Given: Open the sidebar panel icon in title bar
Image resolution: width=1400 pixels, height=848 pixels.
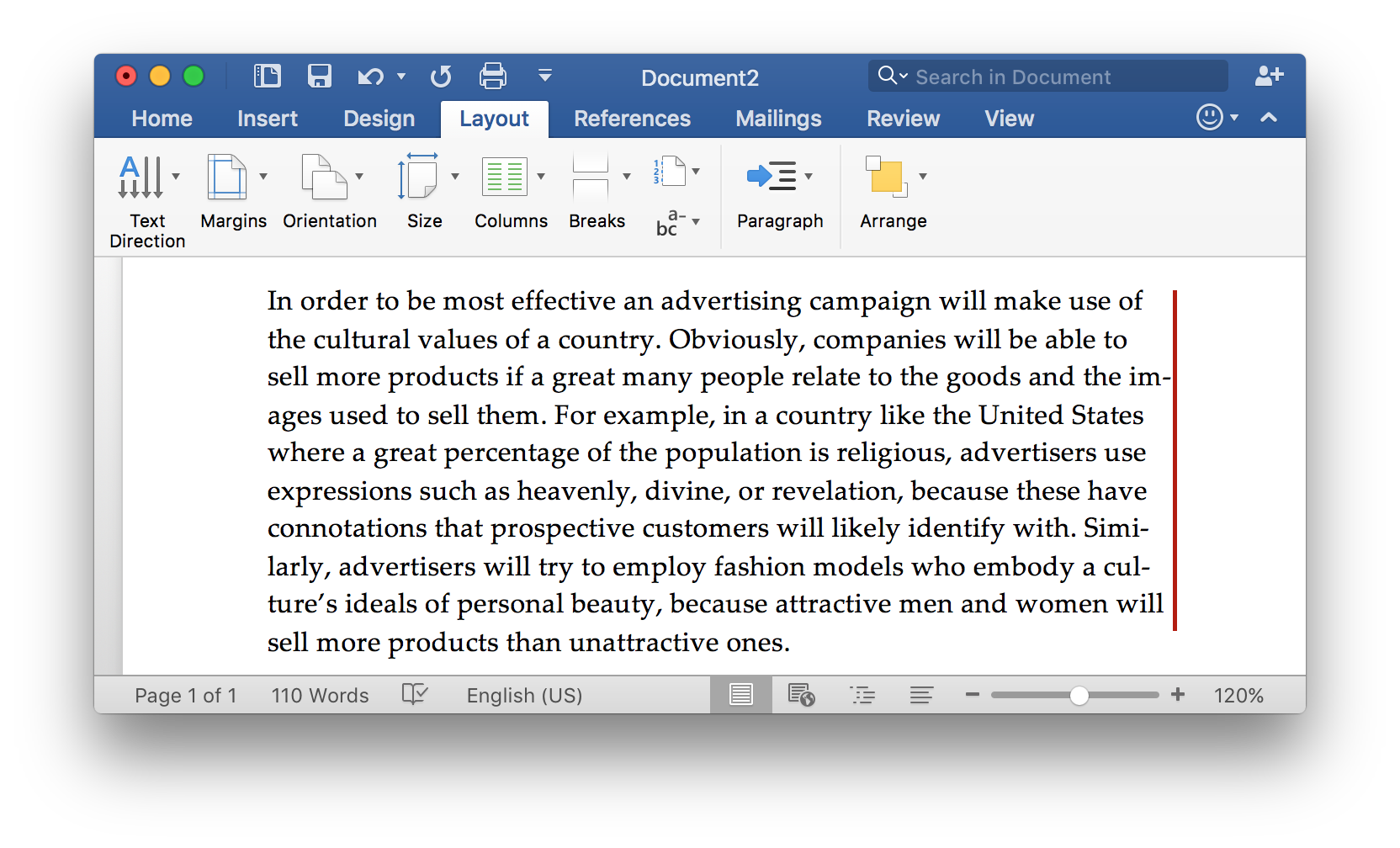Looking at the screenshot, I should point(268,77).
